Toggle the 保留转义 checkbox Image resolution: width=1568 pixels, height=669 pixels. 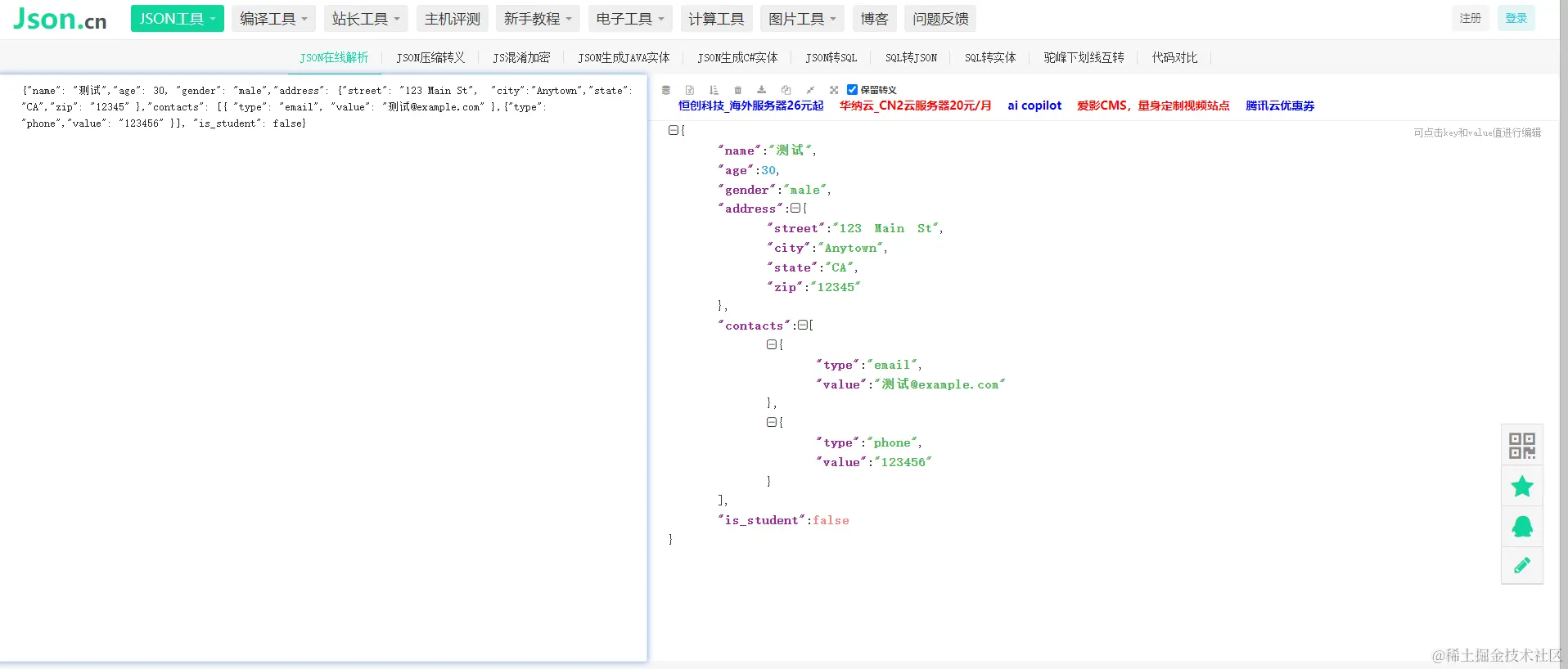point(852,90)
